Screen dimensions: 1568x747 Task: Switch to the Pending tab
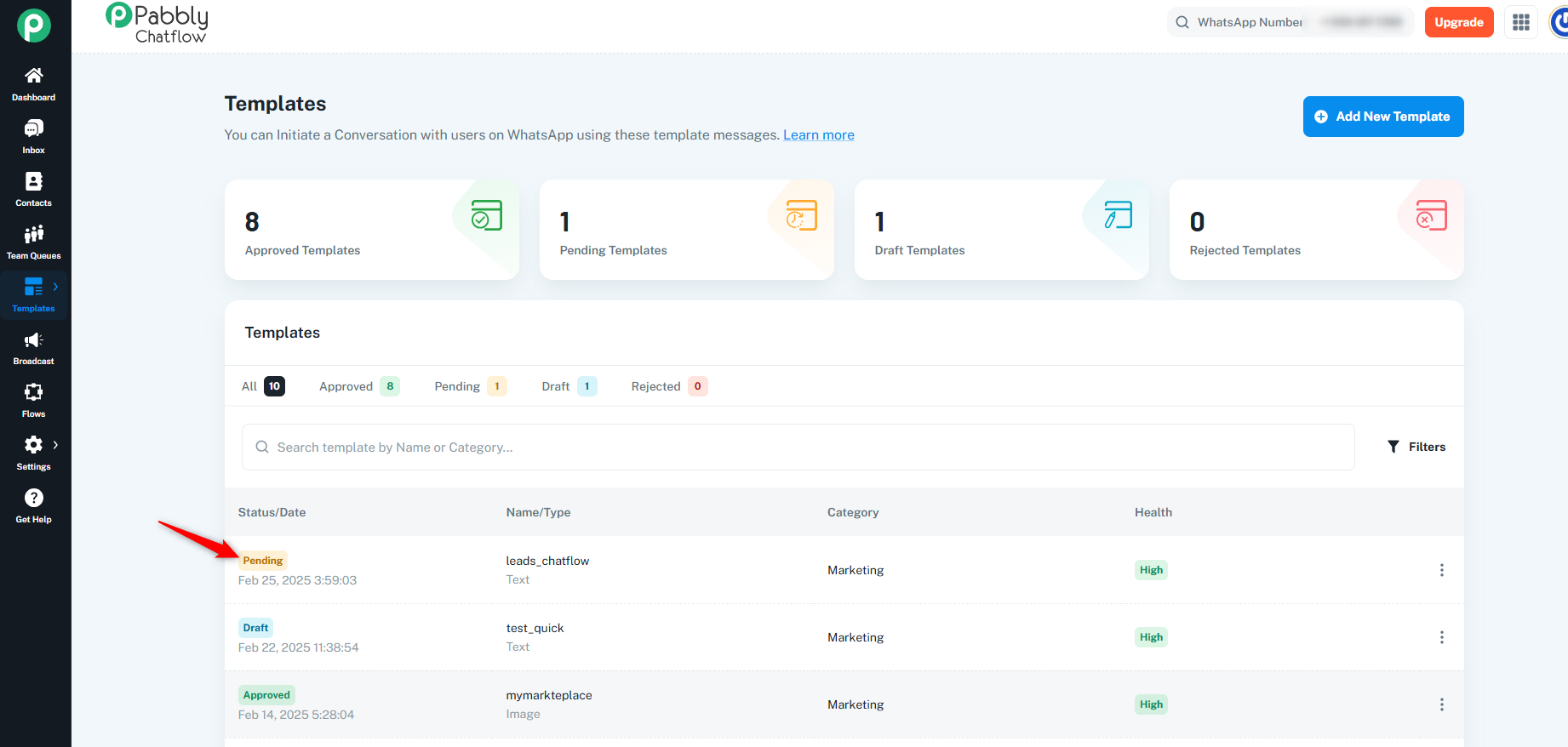(471, 386)
